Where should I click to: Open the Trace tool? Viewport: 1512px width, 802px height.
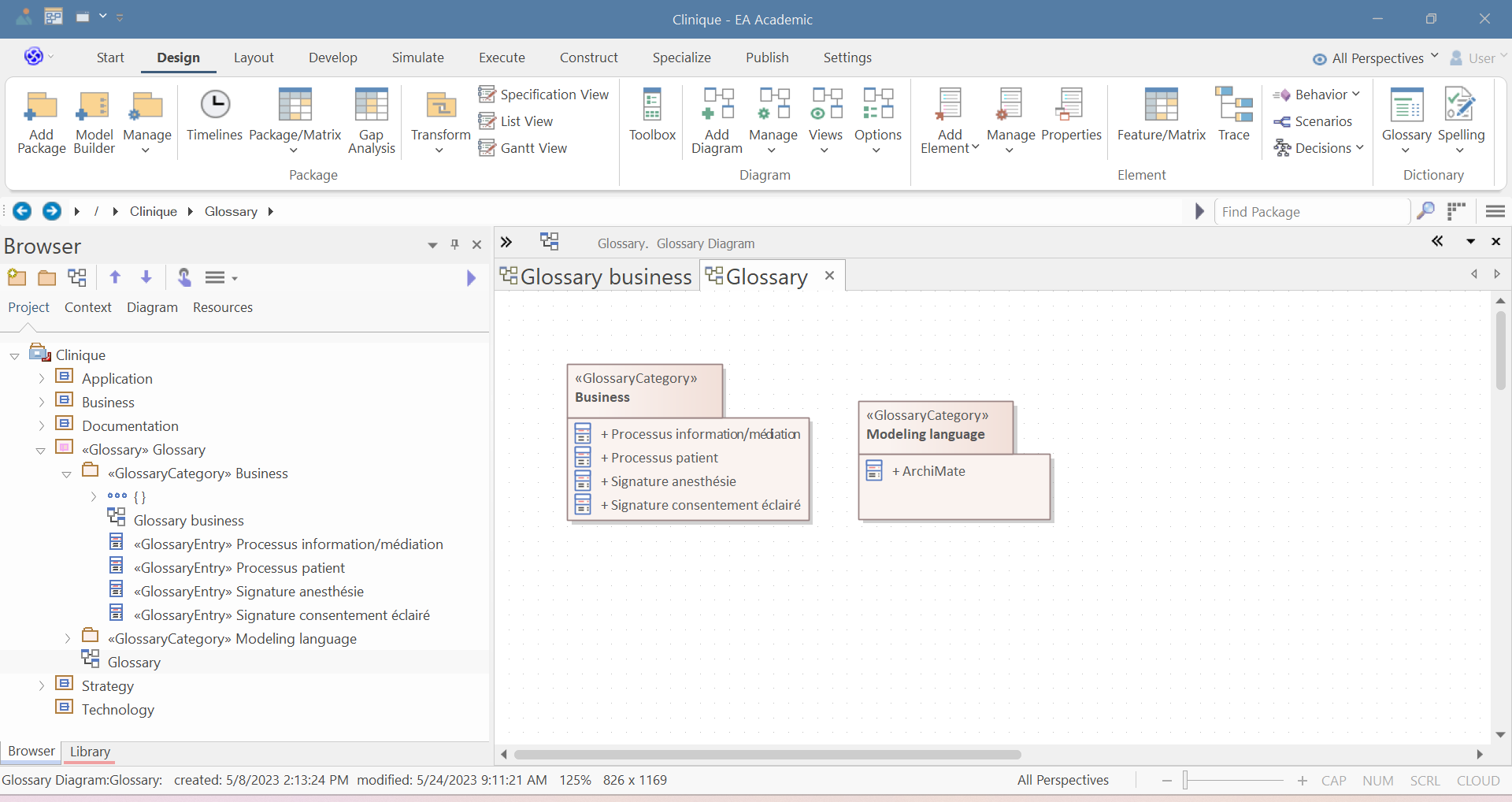click(1234, 115)
